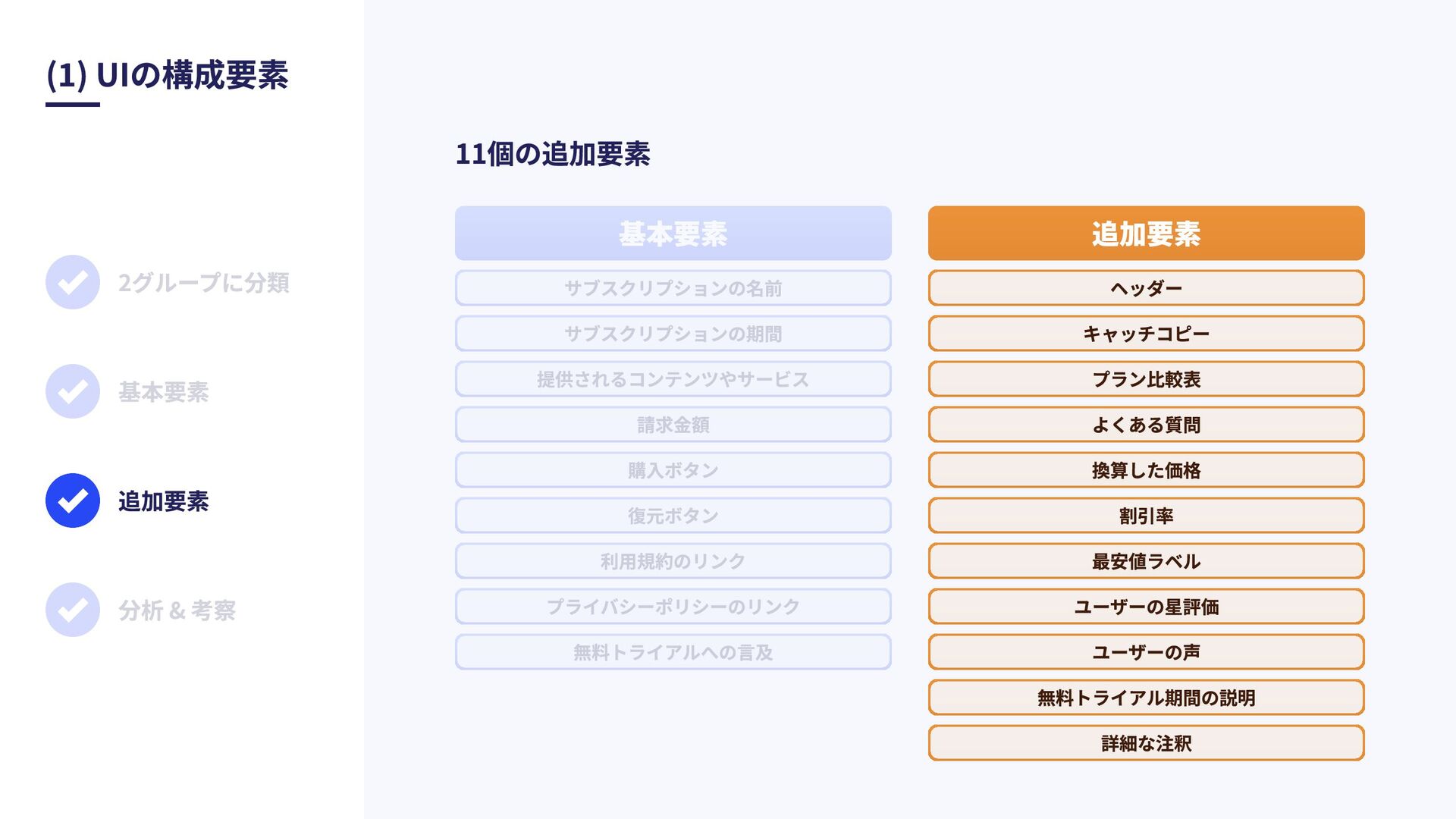Click the faded 基本要素 column header

pos(673,234)
